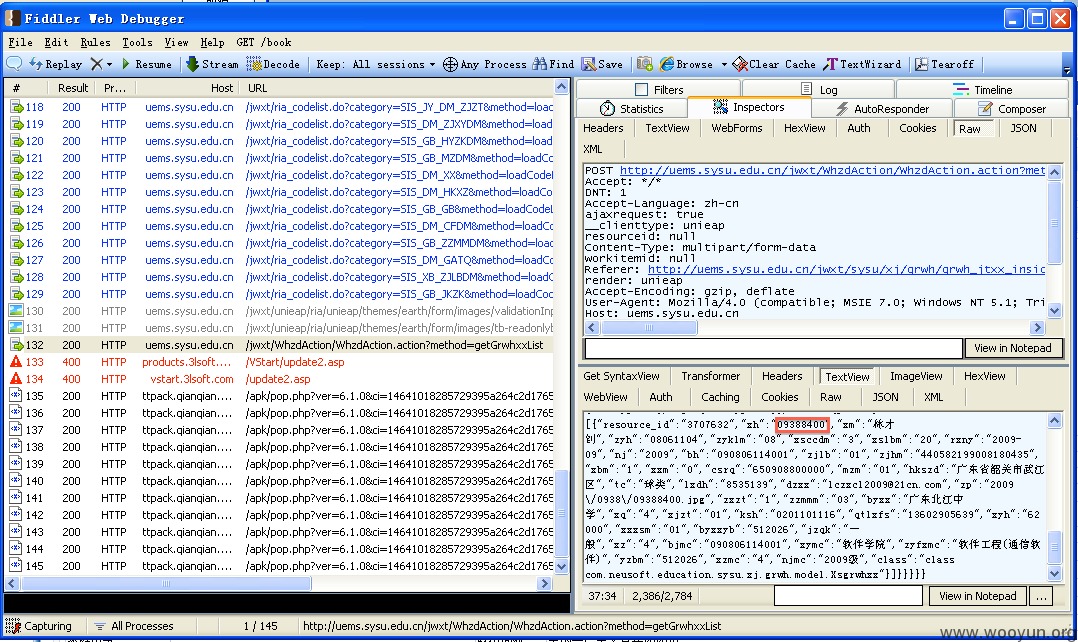
Task: Open the Browse dropdown arrow
Action: [724, 65]
